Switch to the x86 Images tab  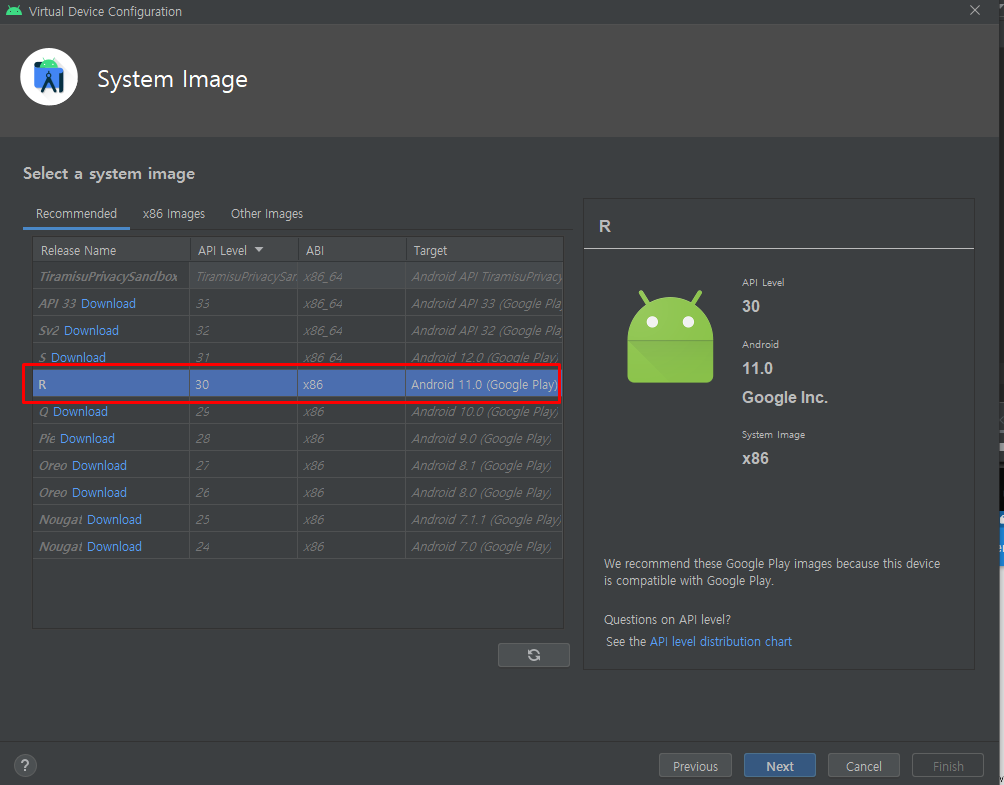coord(174,213)
